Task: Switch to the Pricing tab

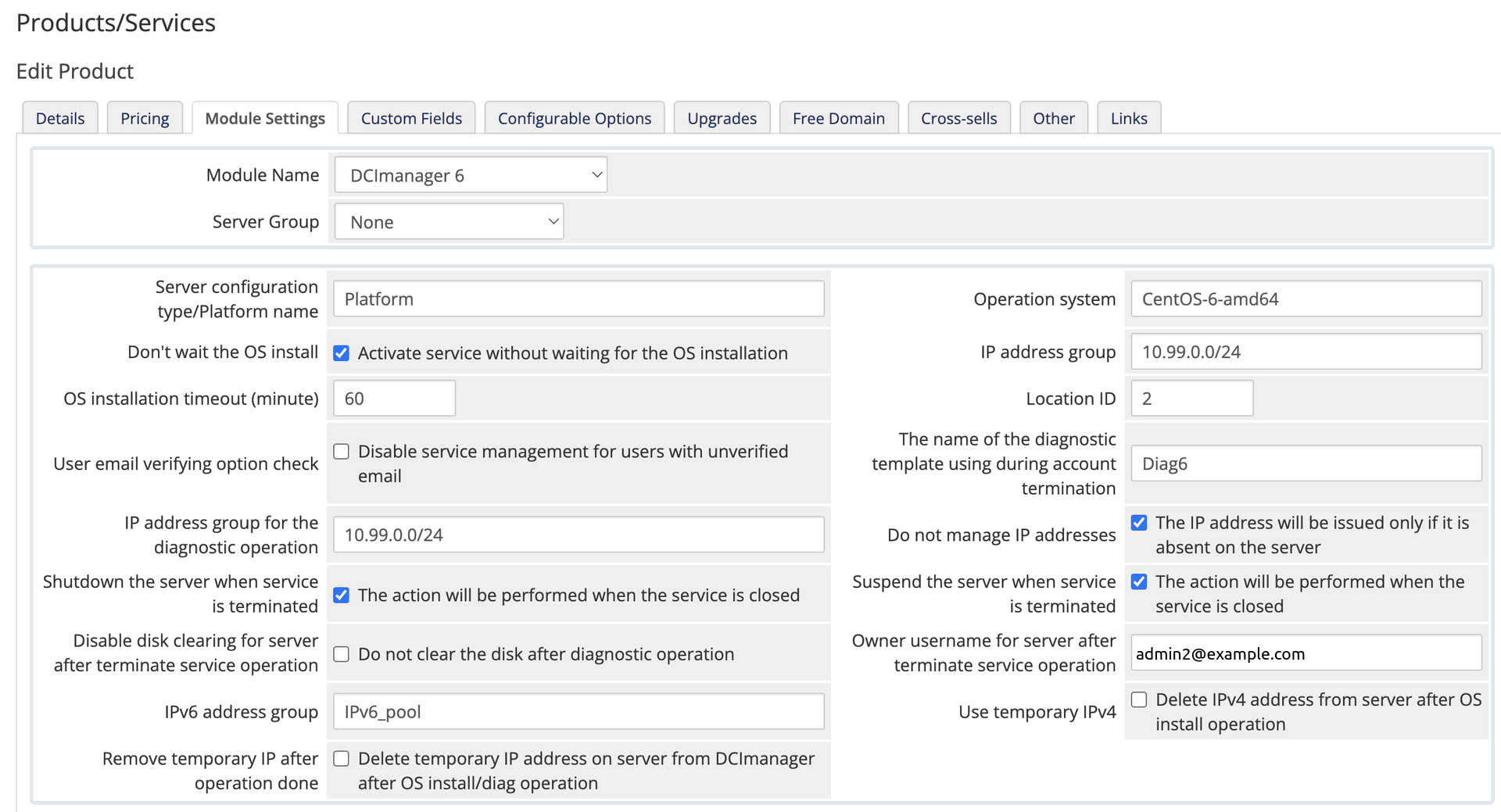Action: (x=145, y=118)
